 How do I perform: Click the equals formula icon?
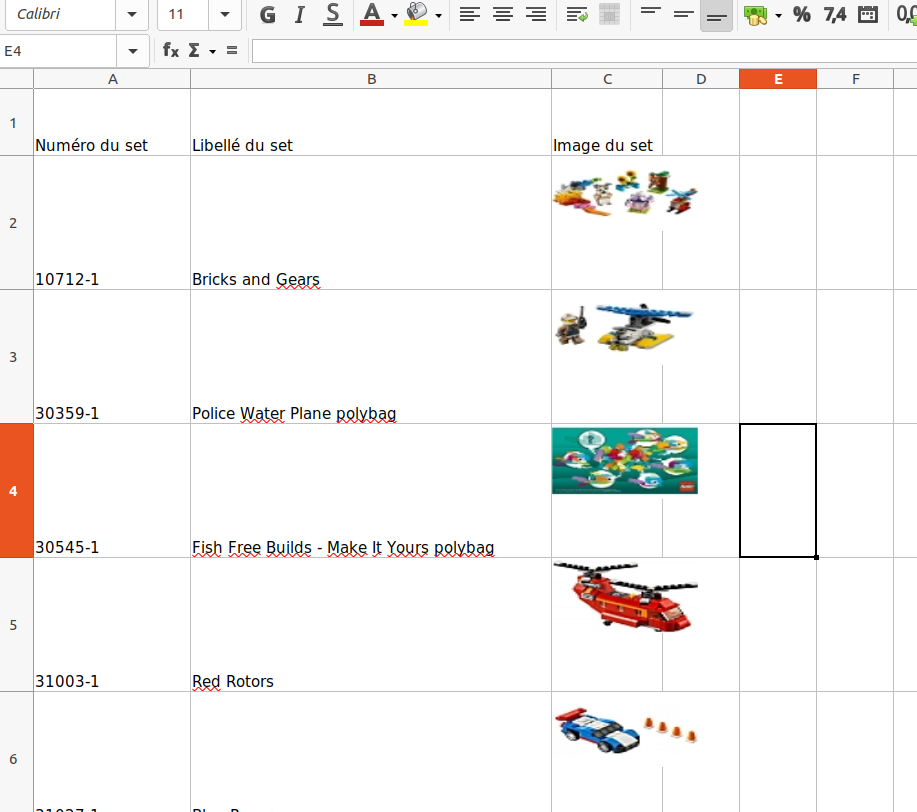232,51
